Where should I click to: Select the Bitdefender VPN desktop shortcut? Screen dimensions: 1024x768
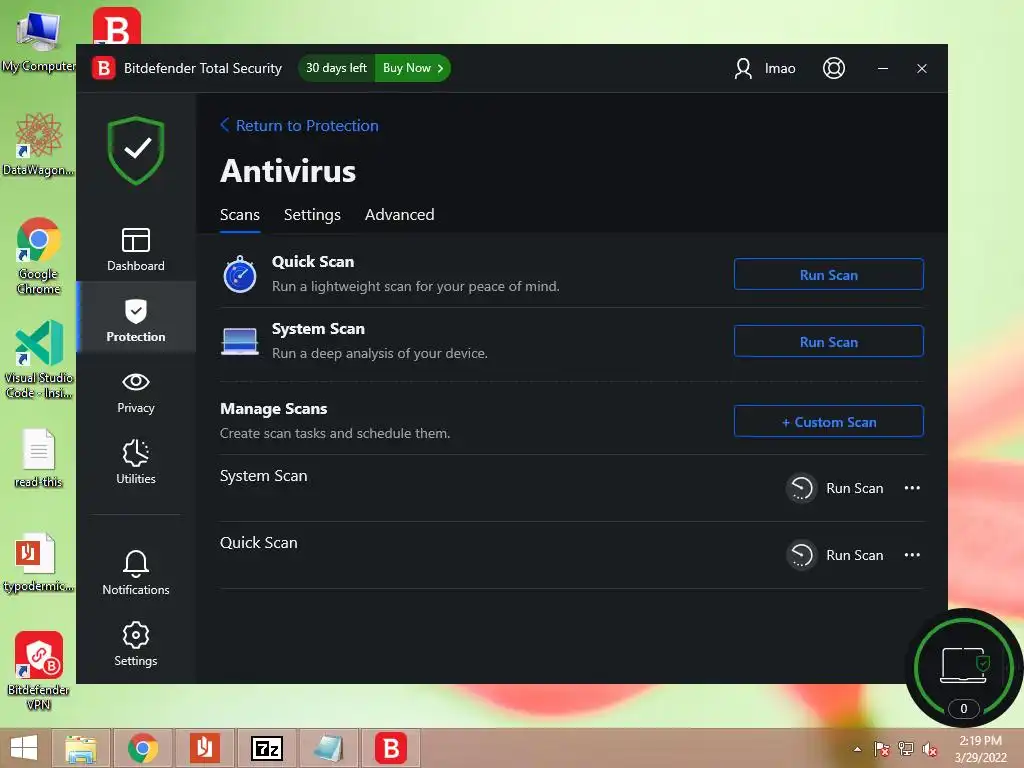click(x=39, y=671)
